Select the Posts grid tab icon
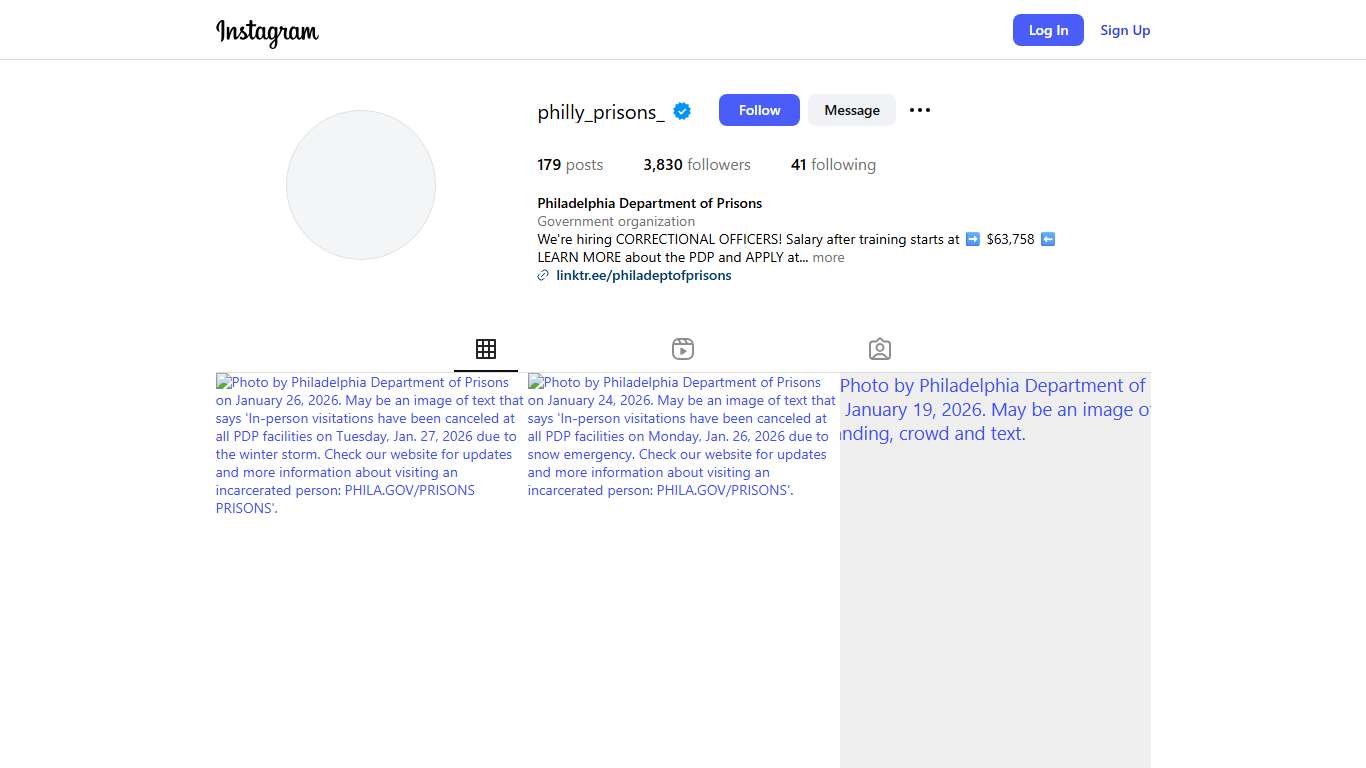1366x768 pixels. pos(486,349)
